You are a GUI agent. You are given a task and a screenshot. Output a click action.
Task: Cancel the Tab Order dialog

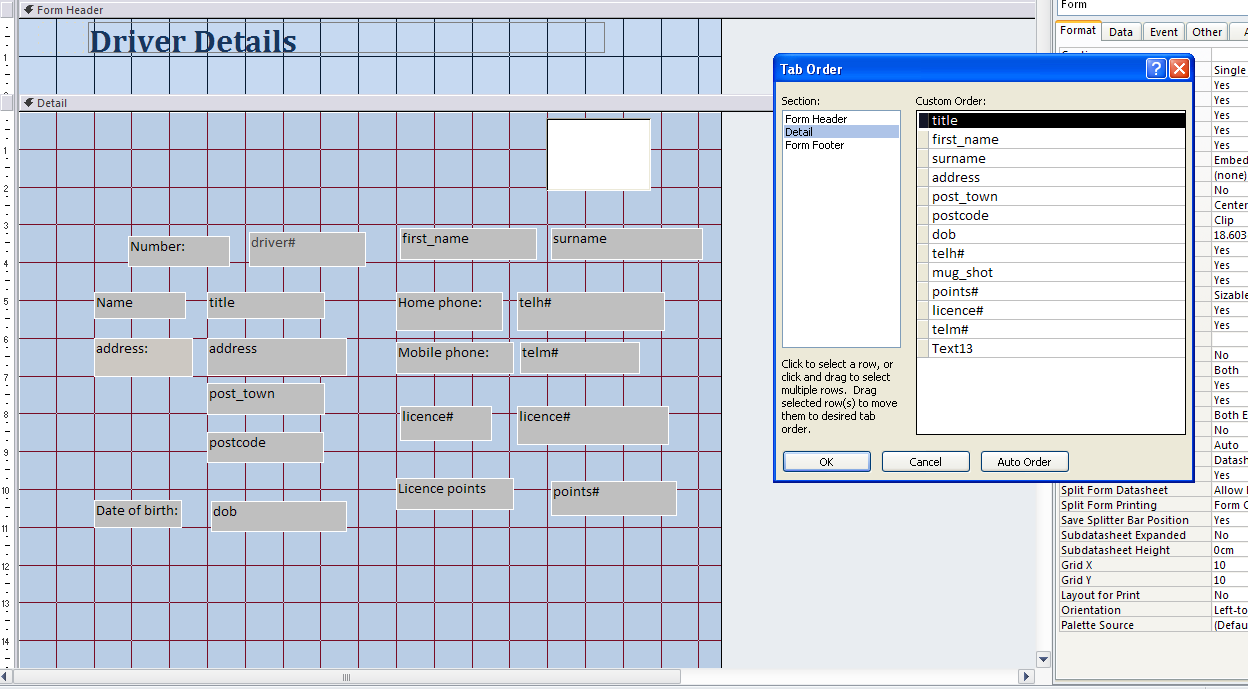click(925, 462)
